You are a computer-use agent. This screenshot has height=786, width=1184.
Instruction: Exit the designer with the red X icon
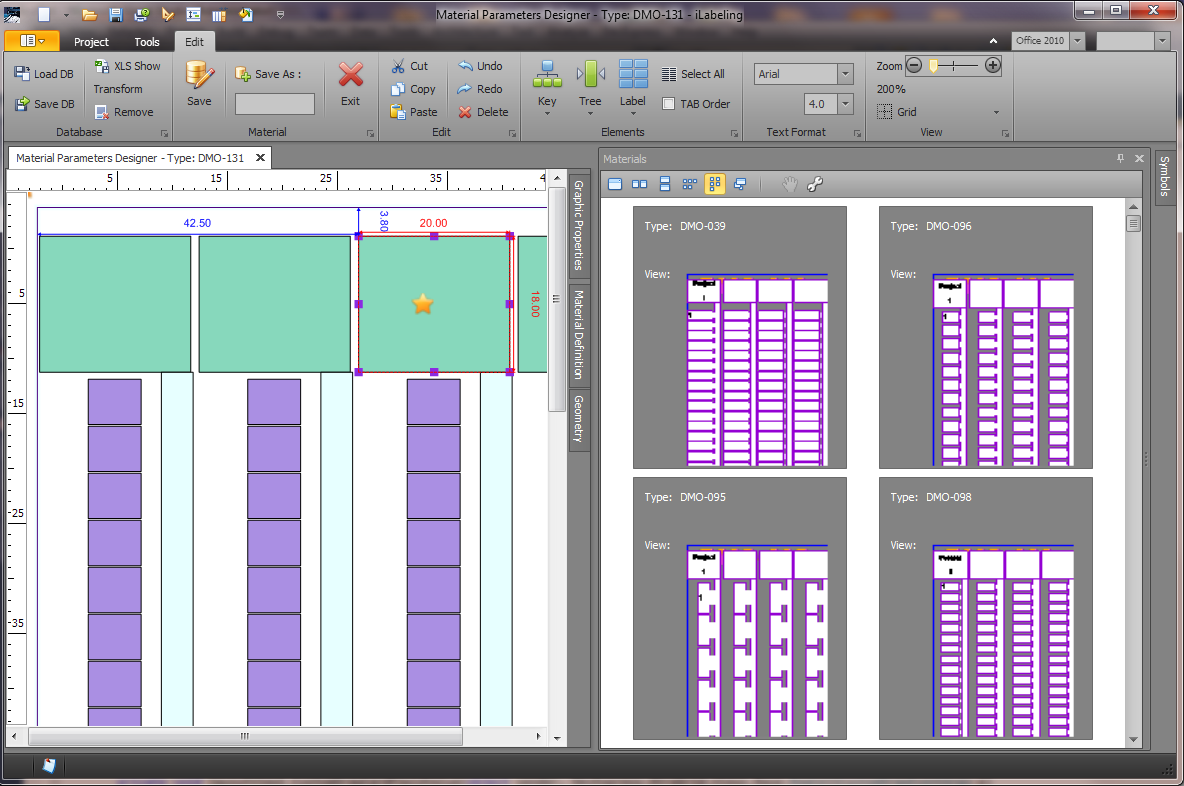pos(350,83)
